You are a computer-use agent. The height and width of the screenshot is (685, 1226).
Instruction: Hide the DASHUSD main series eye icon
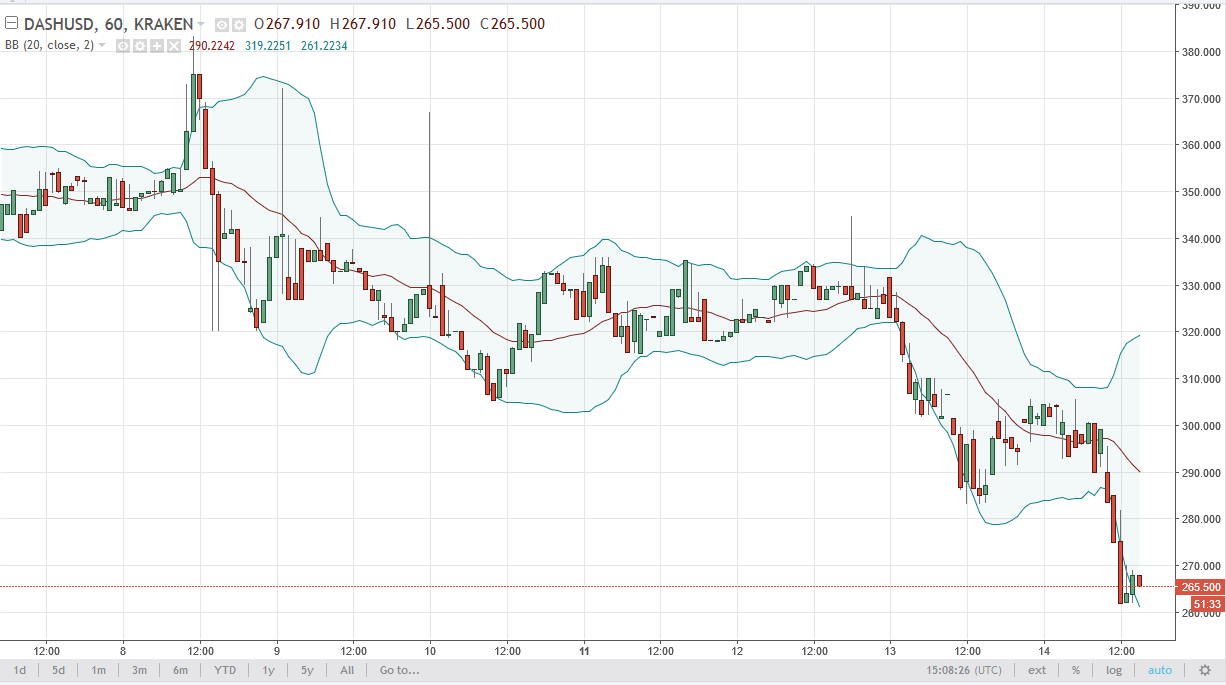(222, 24)
